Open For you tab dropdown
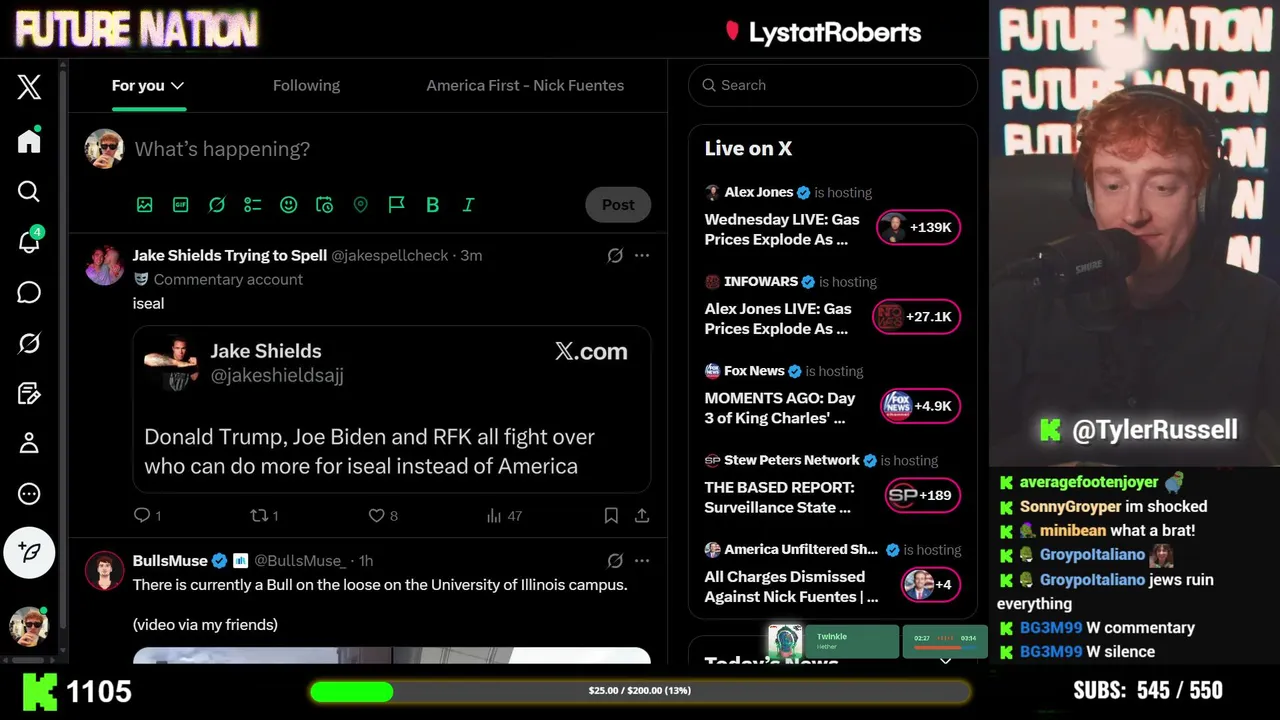The image size is (1280, 720). point(148,85)
